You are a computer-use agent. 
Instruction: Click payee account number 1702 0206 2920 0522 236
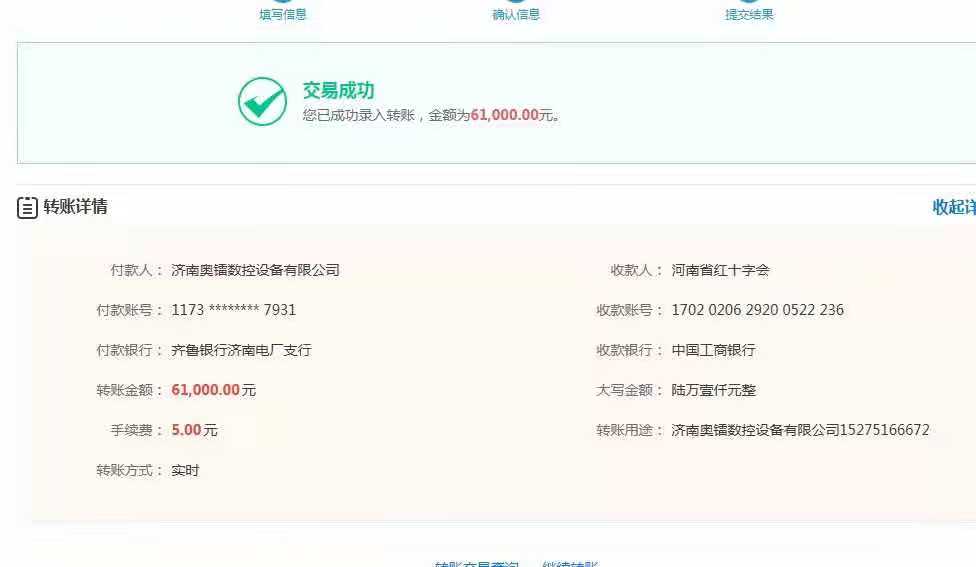(x=757, y=310)
